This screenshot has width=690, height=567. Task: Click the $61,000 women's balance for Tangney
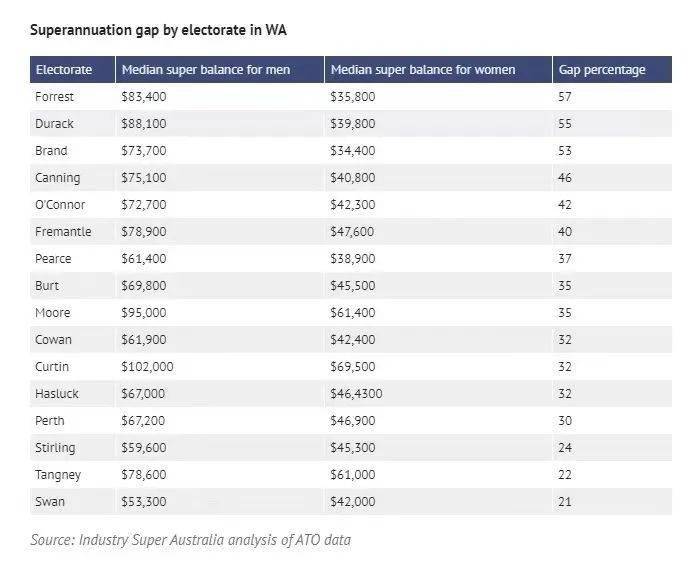point(353,475)
